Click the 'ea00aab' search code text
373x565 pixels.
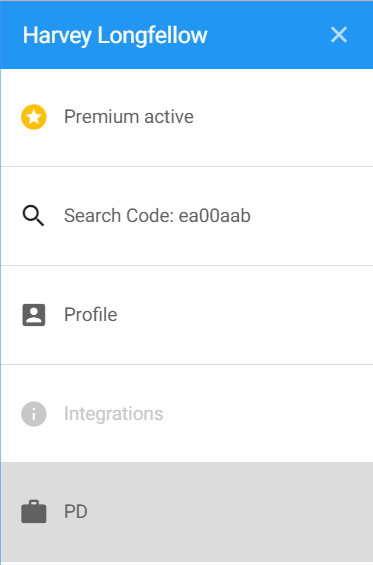(x=214, y=216)
